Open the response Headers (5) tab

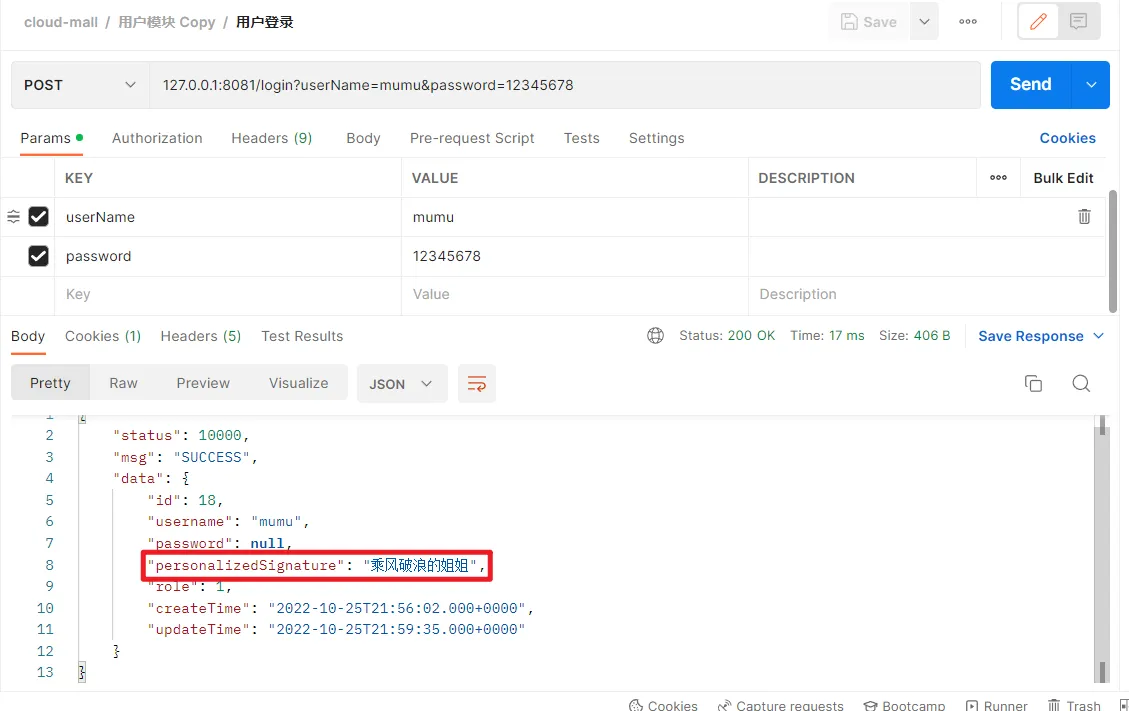coord(200,336)
